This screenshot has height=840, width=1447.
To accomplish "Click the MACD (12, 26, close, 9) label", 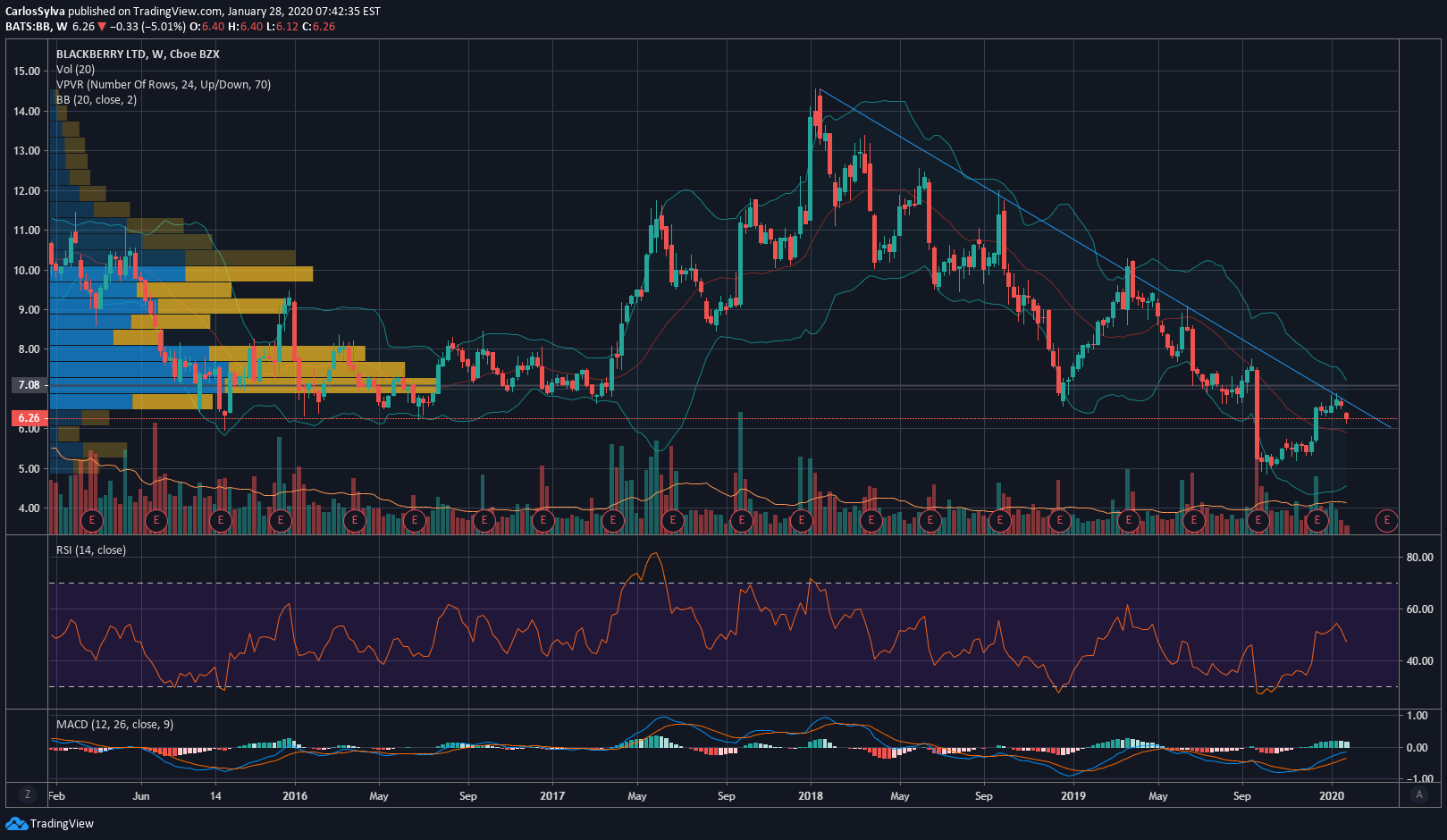I will pyautogui.click(x=114, y=724).
